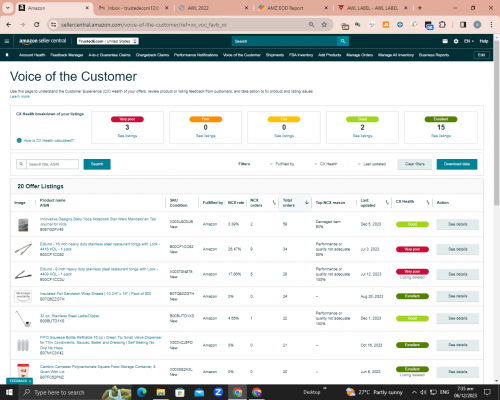Open Insulated Foil Sandwich Wrap Sheets product link
The height and width of the screenshot is (400, 500).
click(96, 294)
